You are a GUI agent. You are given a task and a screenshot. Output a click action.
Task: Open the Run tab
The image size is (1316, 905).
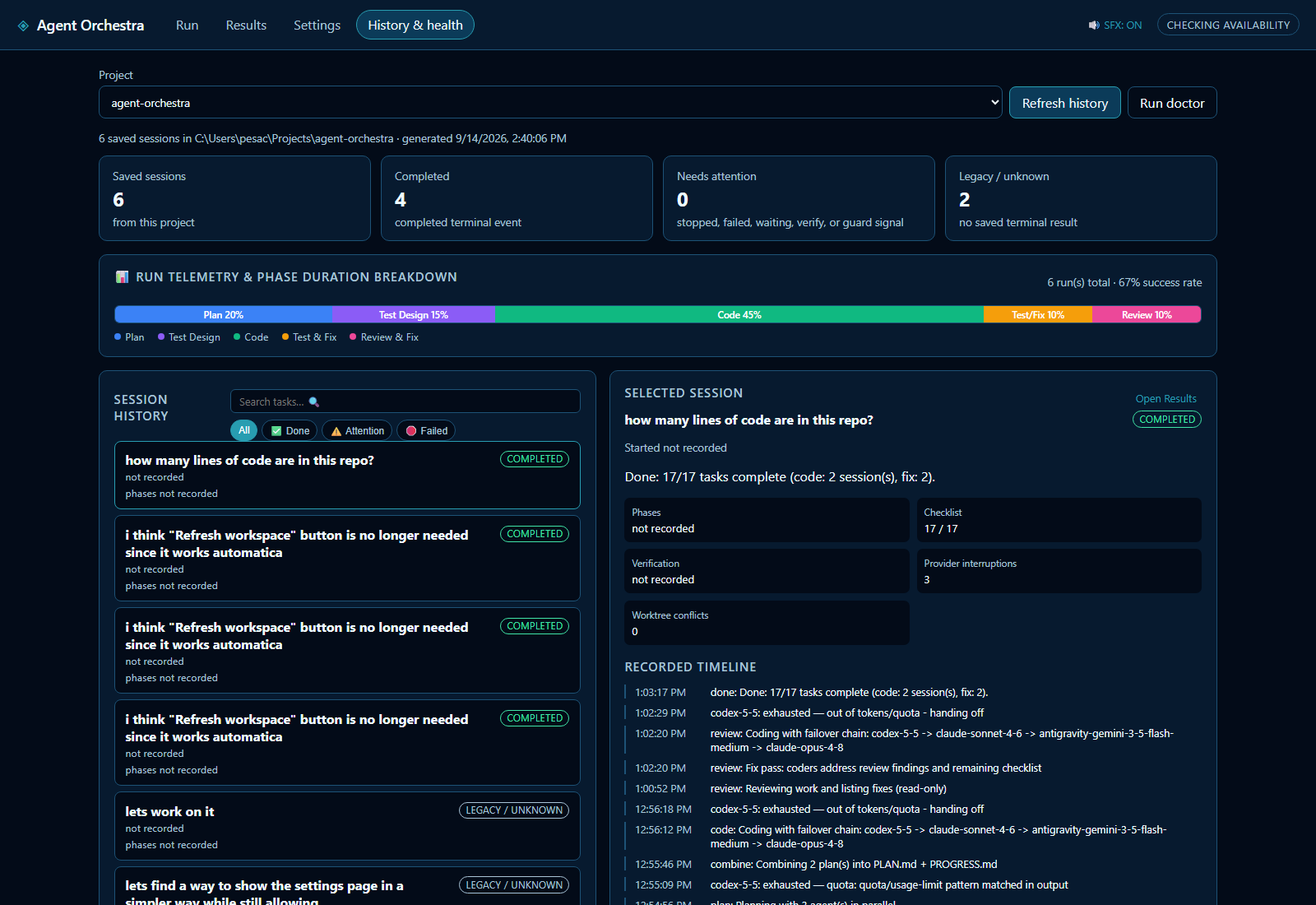click(x=187, y=26)
